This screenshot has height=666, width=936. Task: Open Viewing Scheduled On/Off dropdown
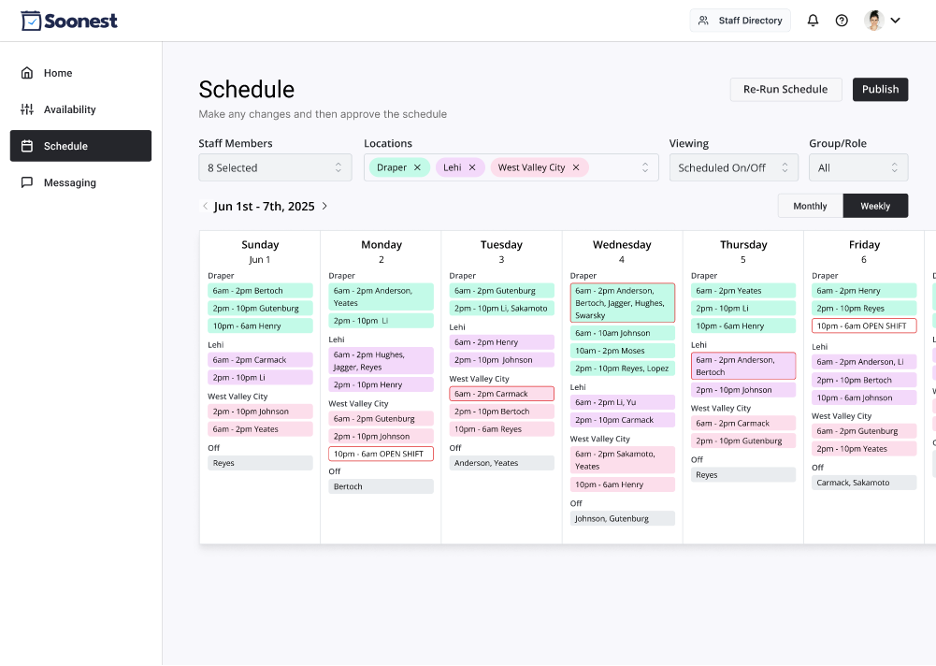coord(733,168)
